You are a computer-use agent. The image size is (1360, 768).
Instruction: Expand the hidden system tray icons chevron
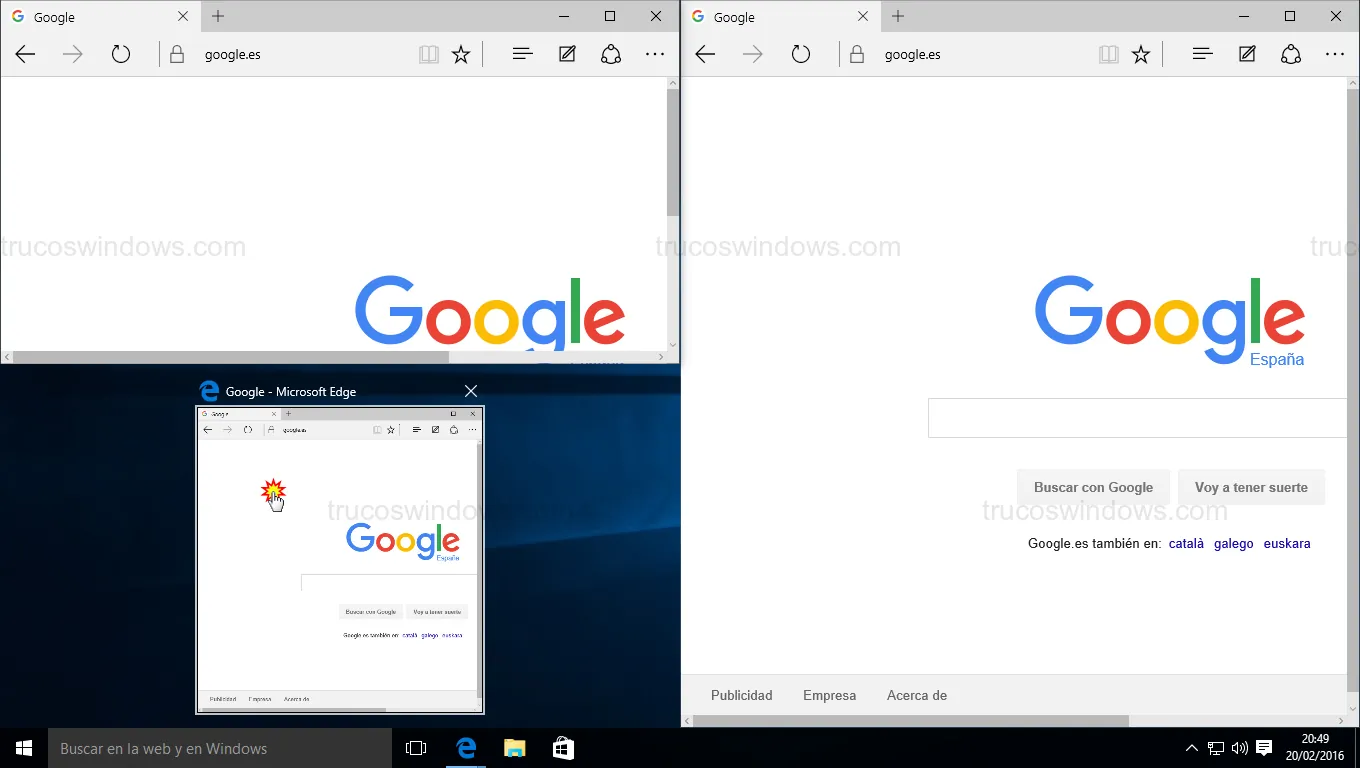coord(1191,748)
